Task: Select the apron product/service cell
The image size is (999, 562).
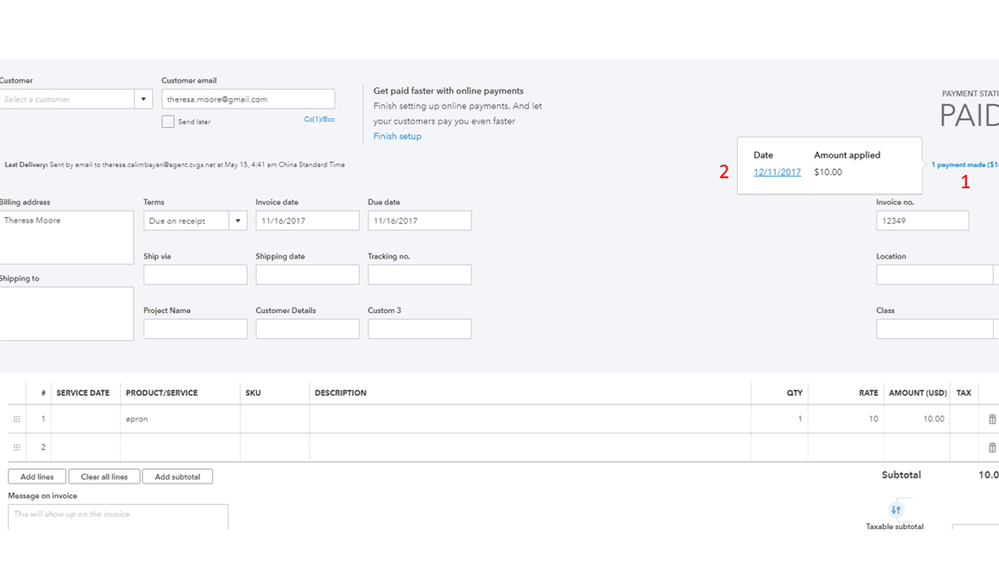Action: 180,419
